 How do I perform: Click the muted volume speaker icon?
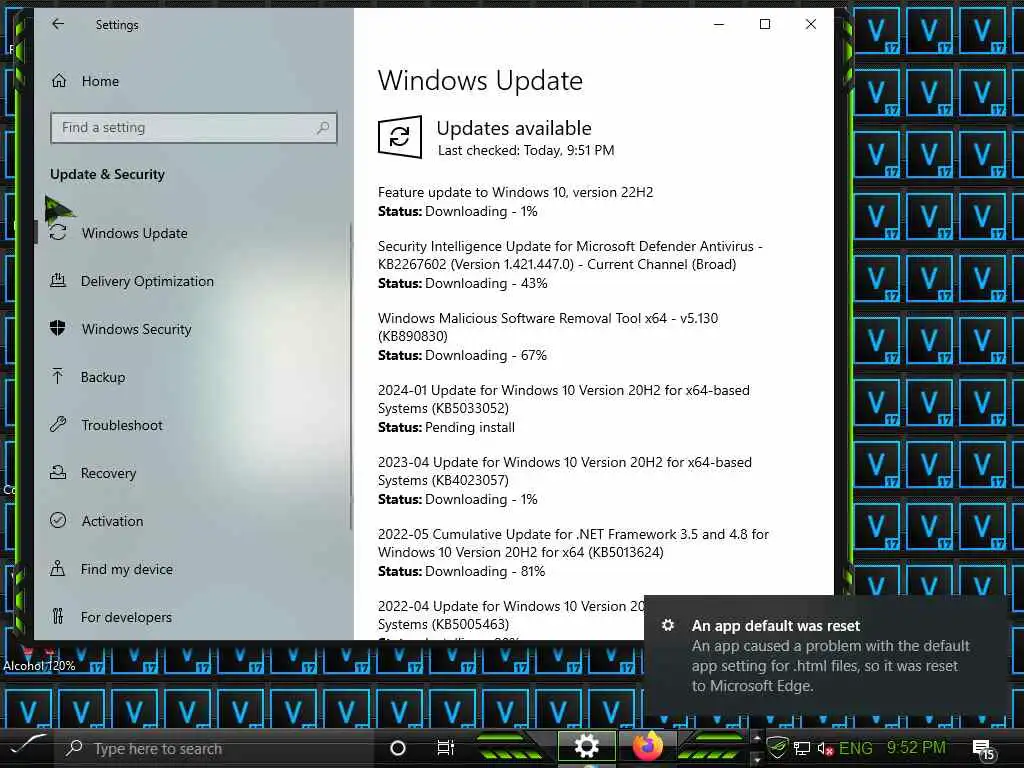[x=825, y=748]
